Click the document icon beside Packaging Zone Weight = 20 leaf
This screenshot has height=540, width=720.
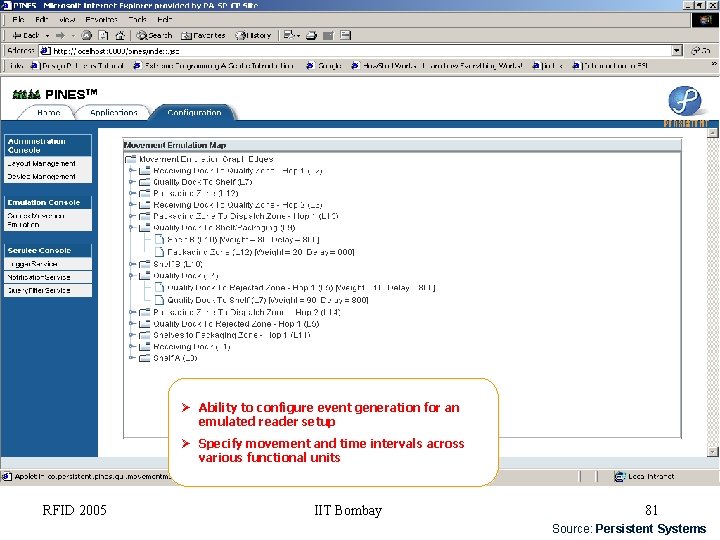coord(159,252)
